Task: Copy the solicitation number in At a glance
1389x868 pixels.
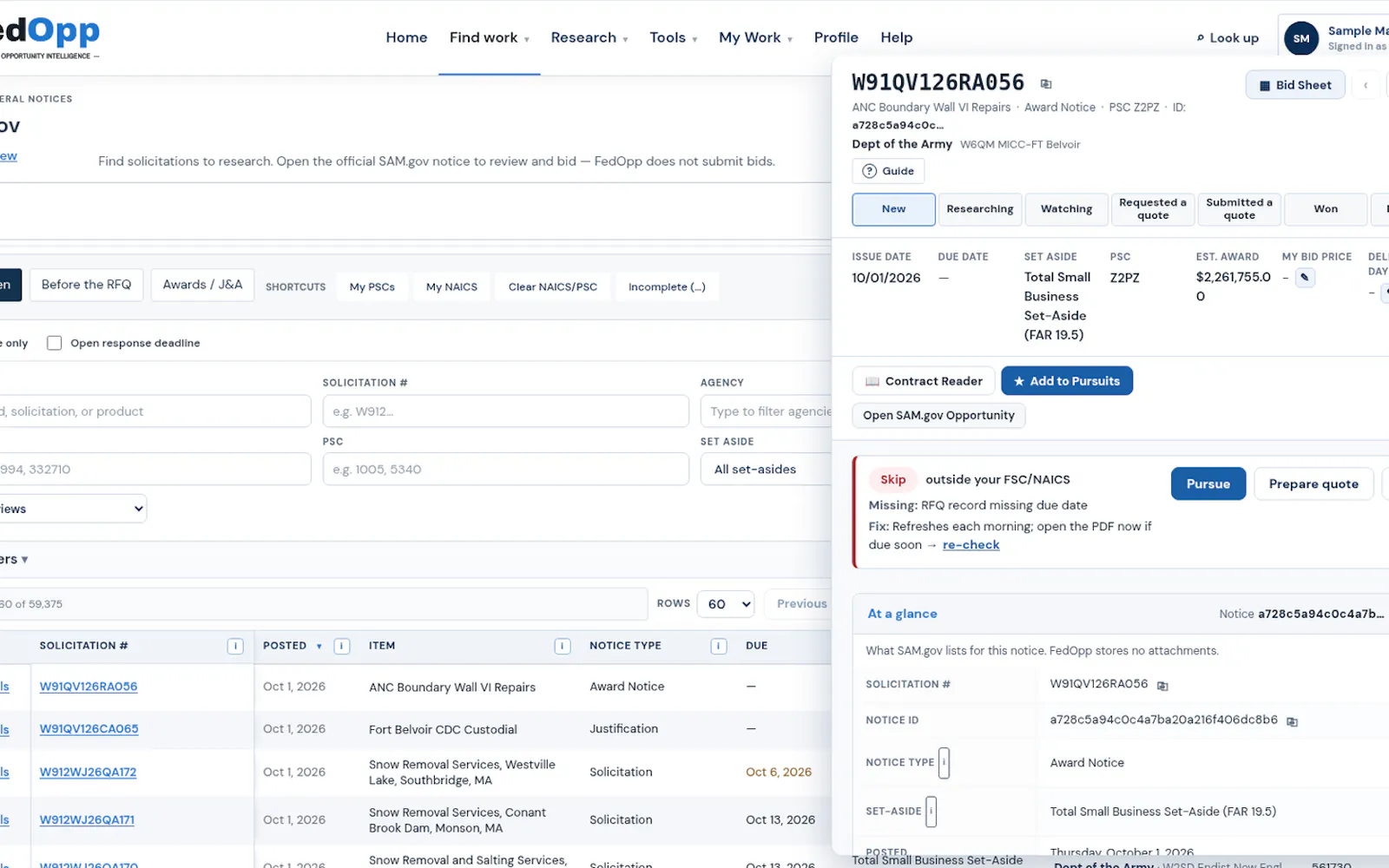Action: click(1162, 686)
